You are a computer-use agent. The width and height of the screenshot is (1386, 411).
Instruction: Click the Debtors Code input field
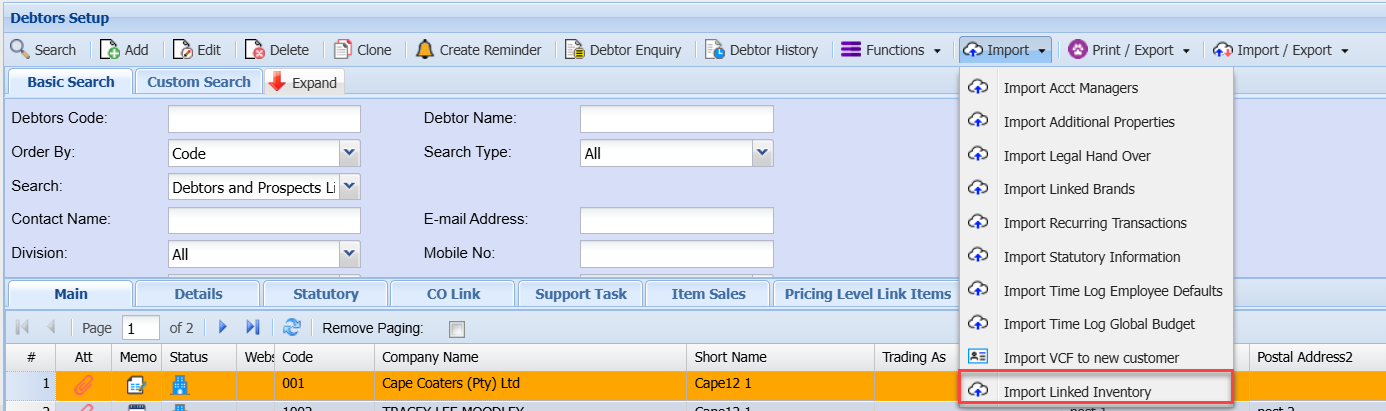(x=264, y=119)
